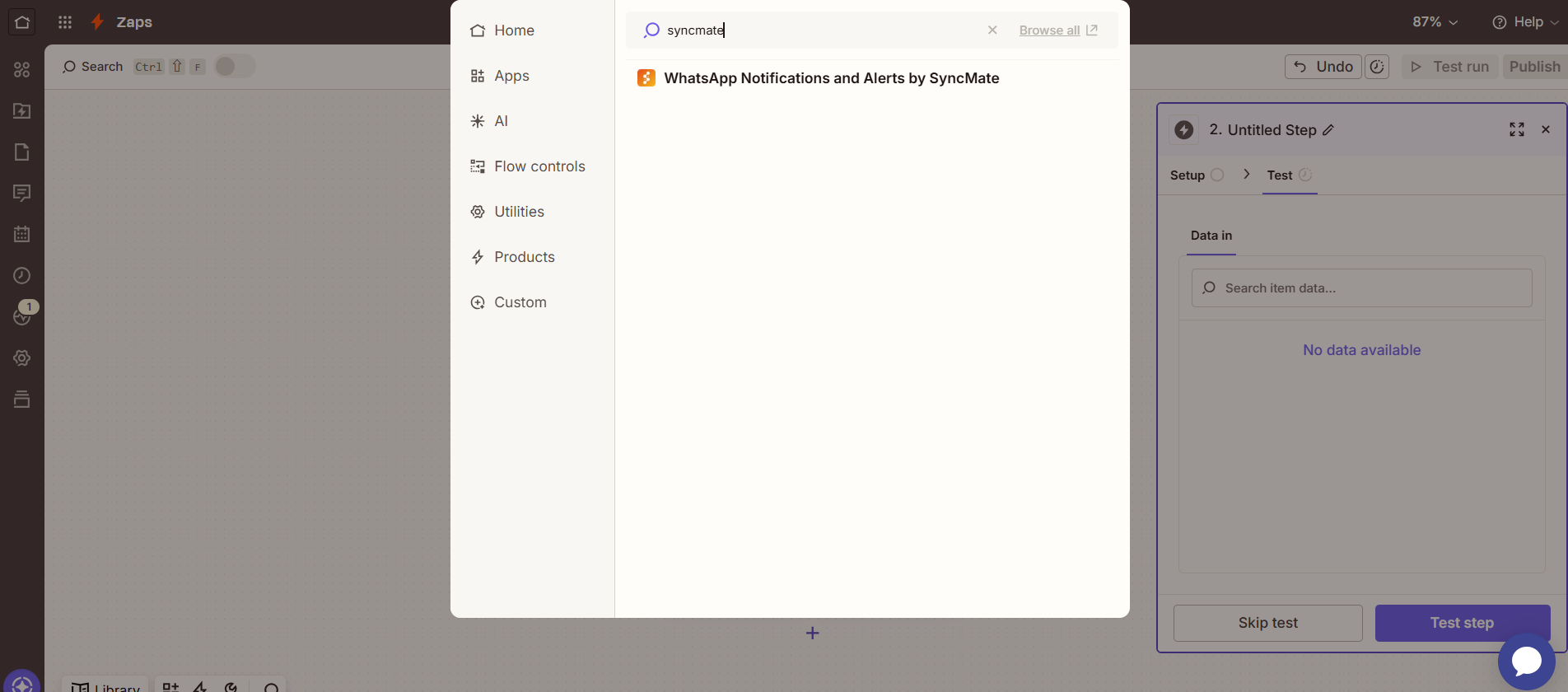Click the plus icon to add step
This screenshot has height=692, width=1568.
click(x=812, y=633)
